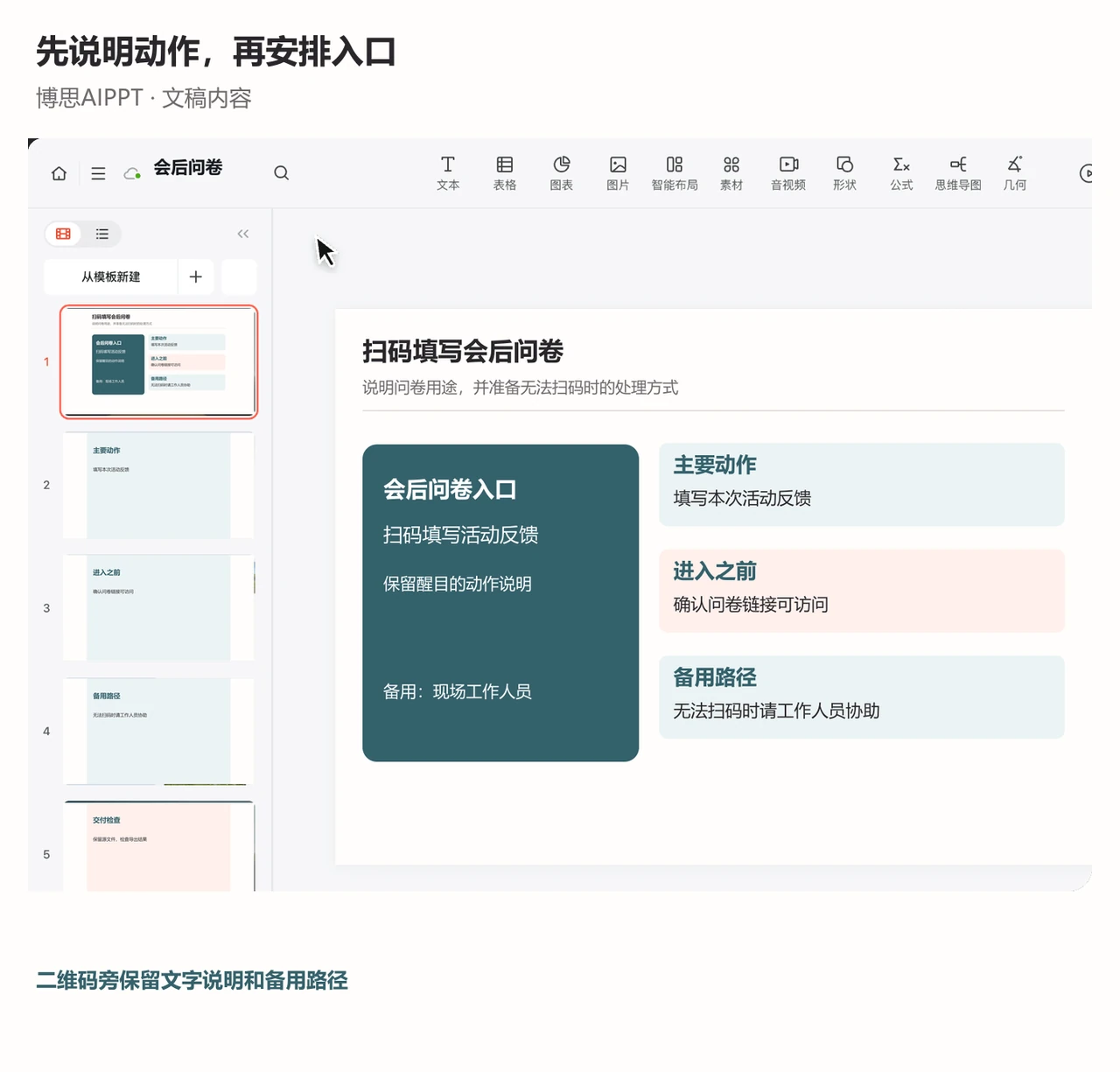Click 扫码填写活动反馈 text line

coord(460,535)
